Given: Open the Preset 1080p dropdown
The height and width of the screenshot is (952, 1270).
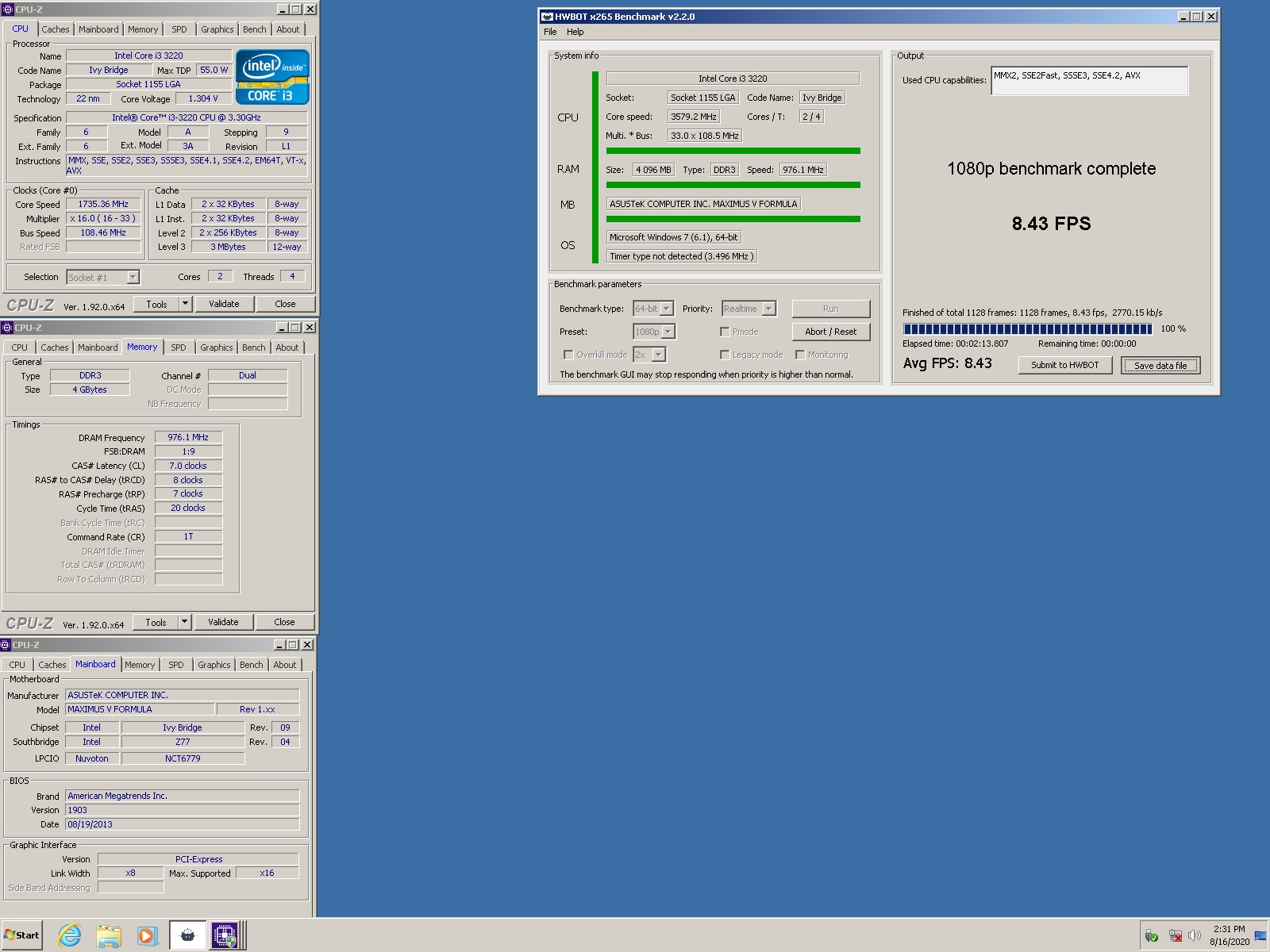Looking at the screenshot, I should [x=668, y=332].
